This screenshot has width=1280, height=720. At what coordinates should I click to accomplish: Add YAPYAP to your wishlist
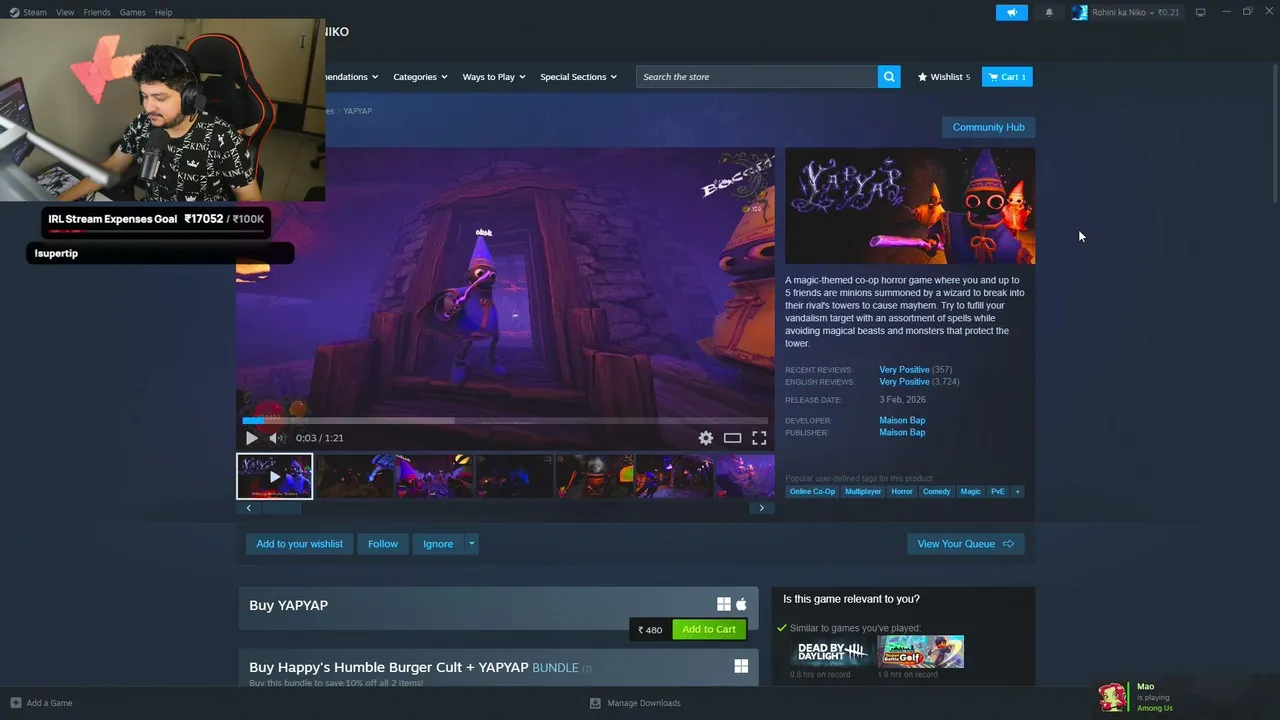(299, 544)
